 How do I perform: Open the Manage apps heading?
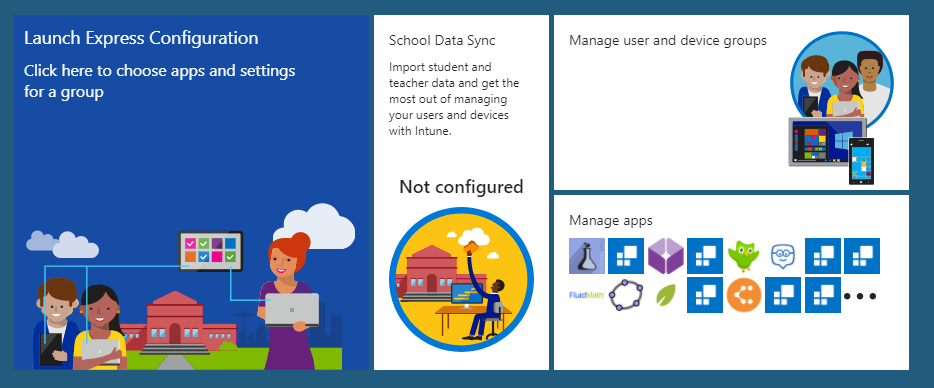pyautogui.click(x=611, y=221)
